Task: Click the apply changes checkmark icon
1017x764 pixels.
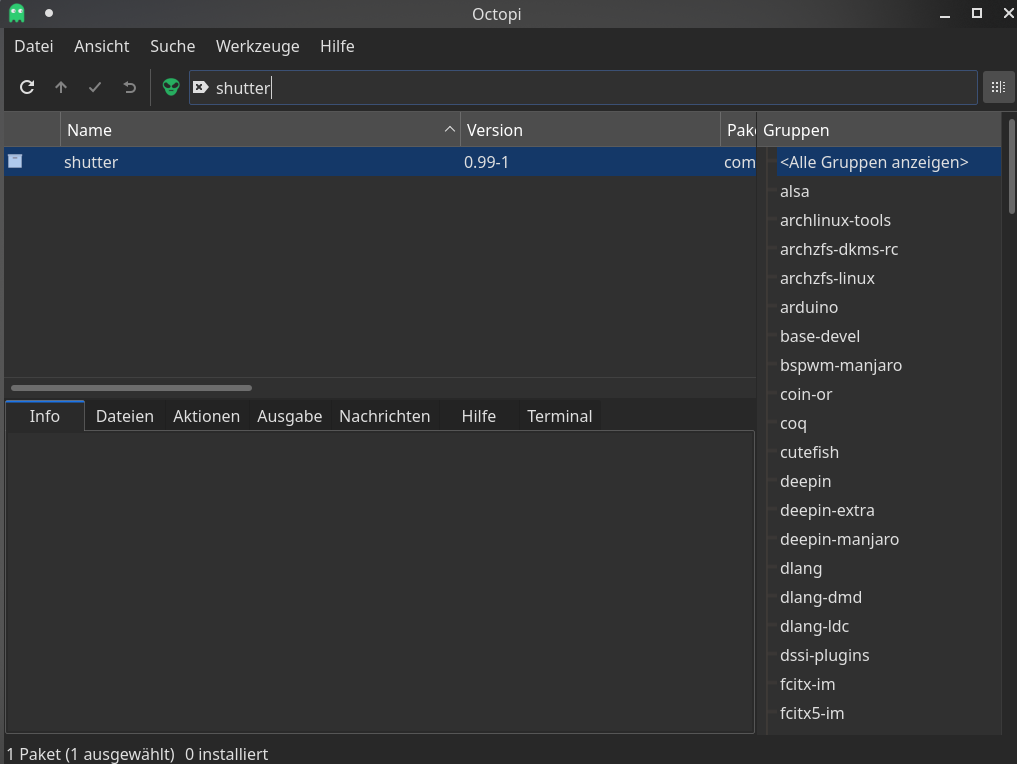Action: 95,88
